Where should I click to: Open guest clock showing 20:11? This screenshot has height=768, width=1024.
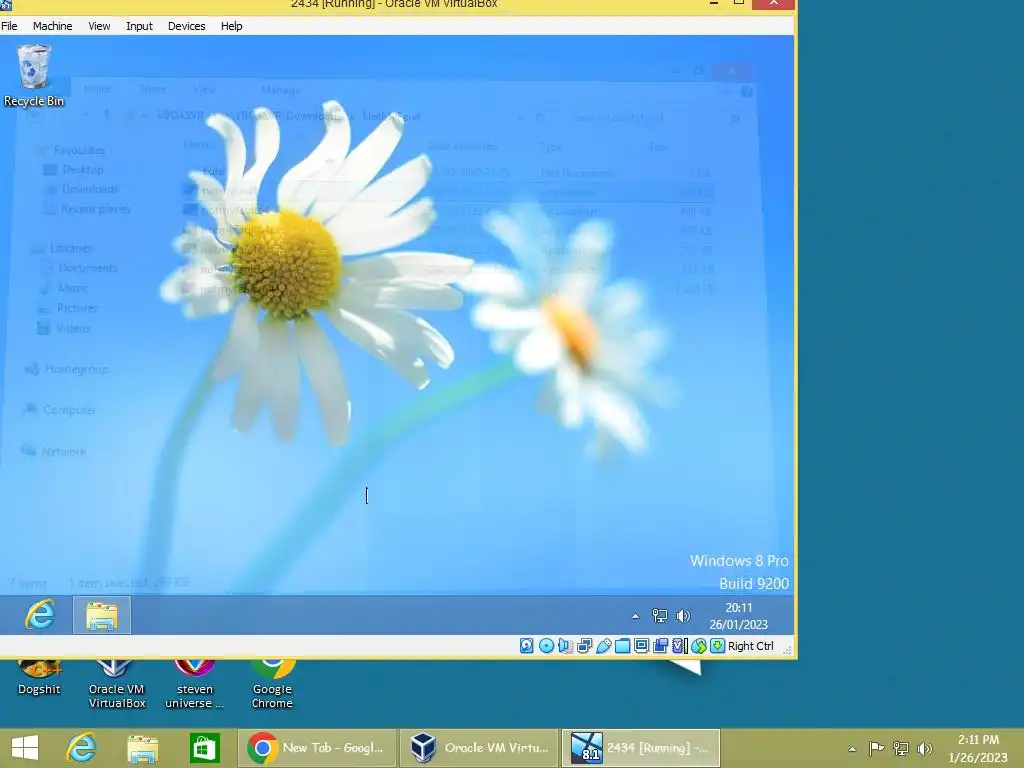pos(739,616)
